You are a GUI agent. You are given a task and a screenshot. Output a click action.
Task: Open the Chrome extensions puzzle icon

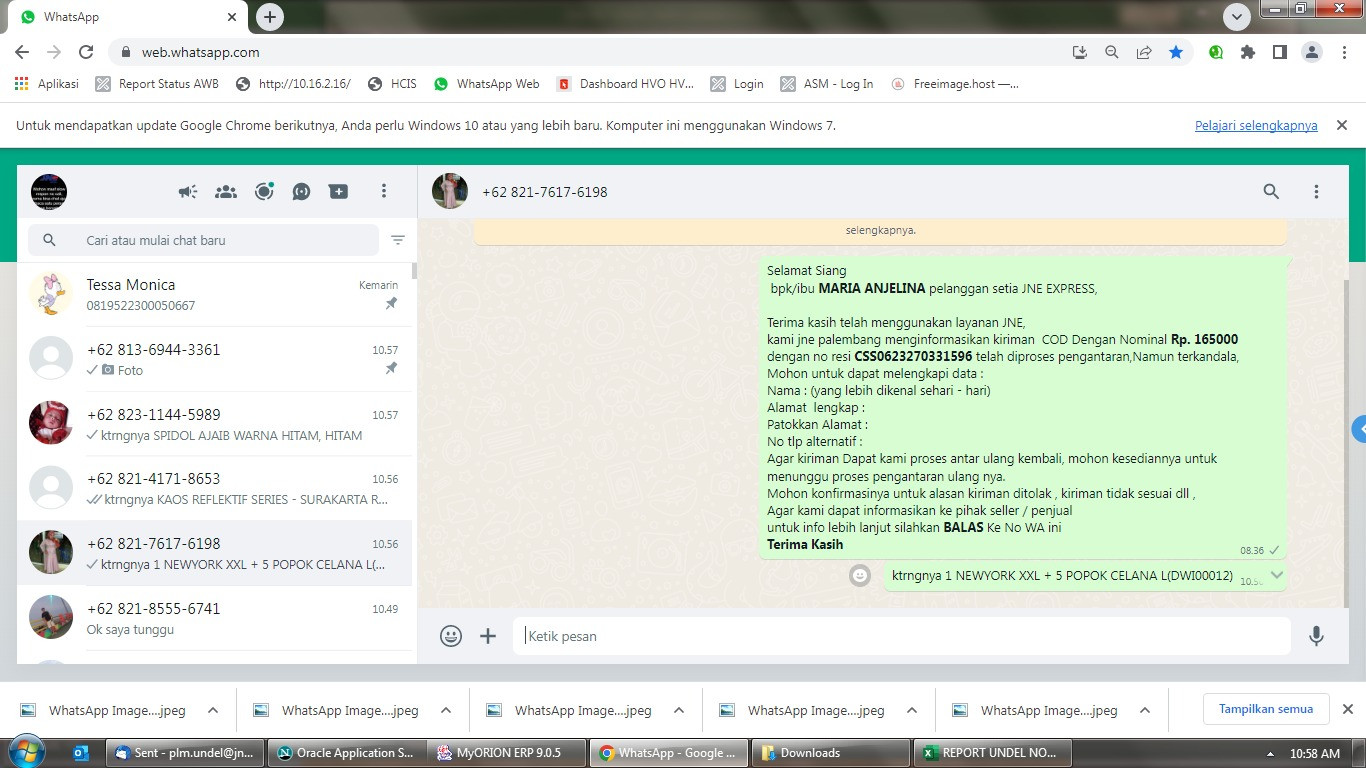pos(1248,52)
